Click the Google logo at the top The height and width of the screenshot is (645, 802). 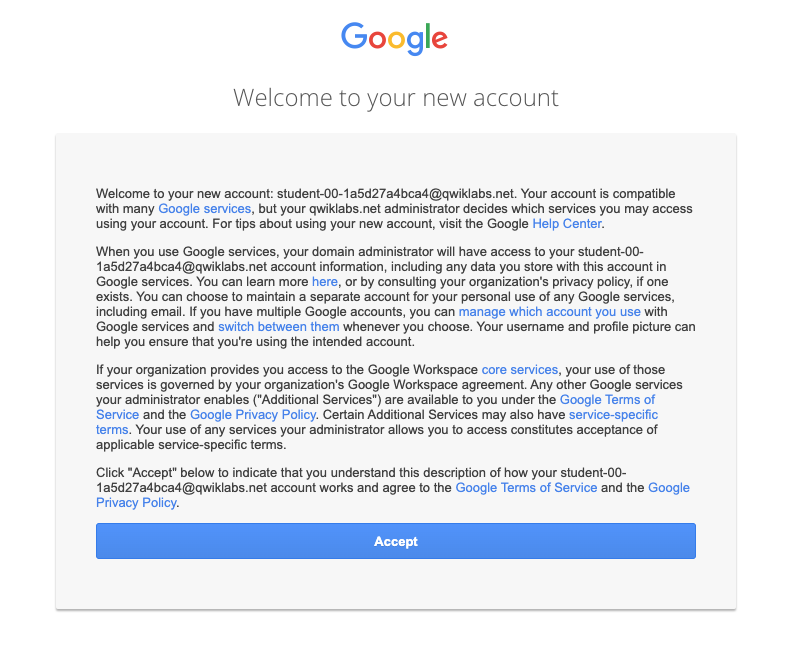point(394,38)
